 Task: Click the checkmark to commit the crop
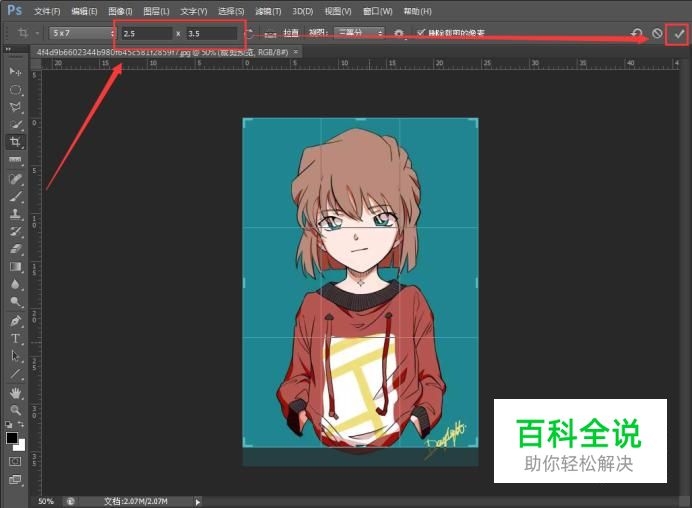point(679,33)
